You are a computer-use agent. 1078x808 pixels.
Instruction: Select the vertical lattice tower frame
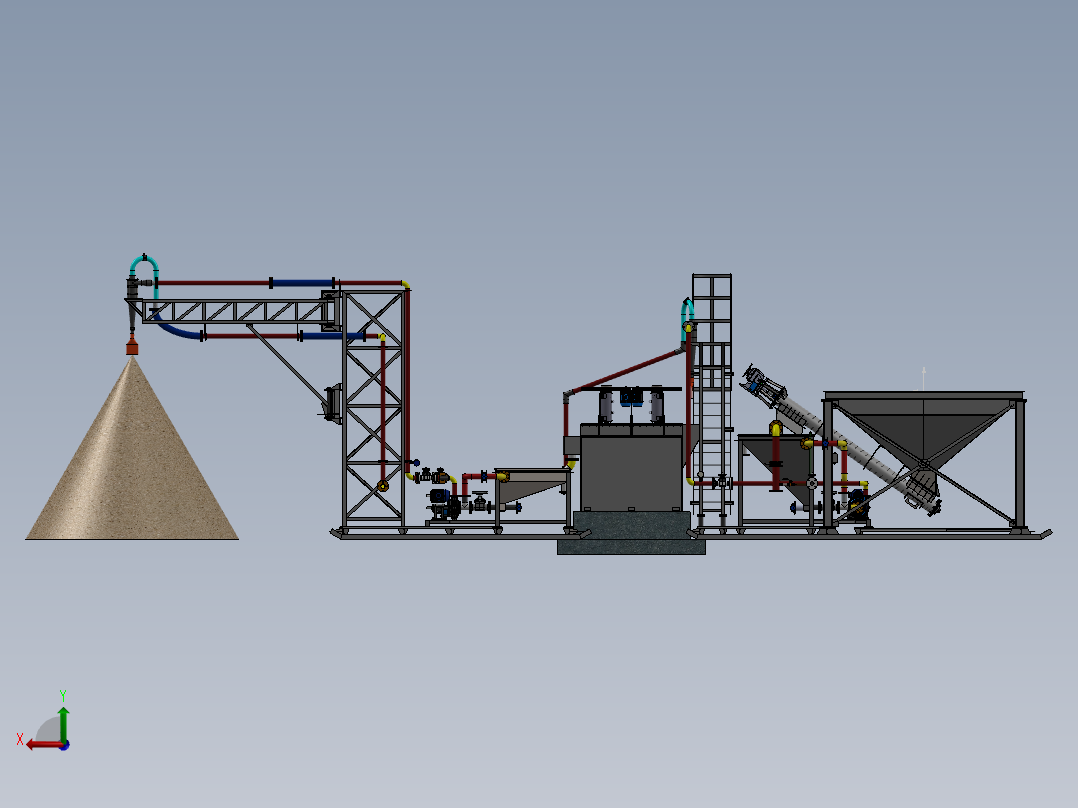pyautogui.click(x=373, y=409)
